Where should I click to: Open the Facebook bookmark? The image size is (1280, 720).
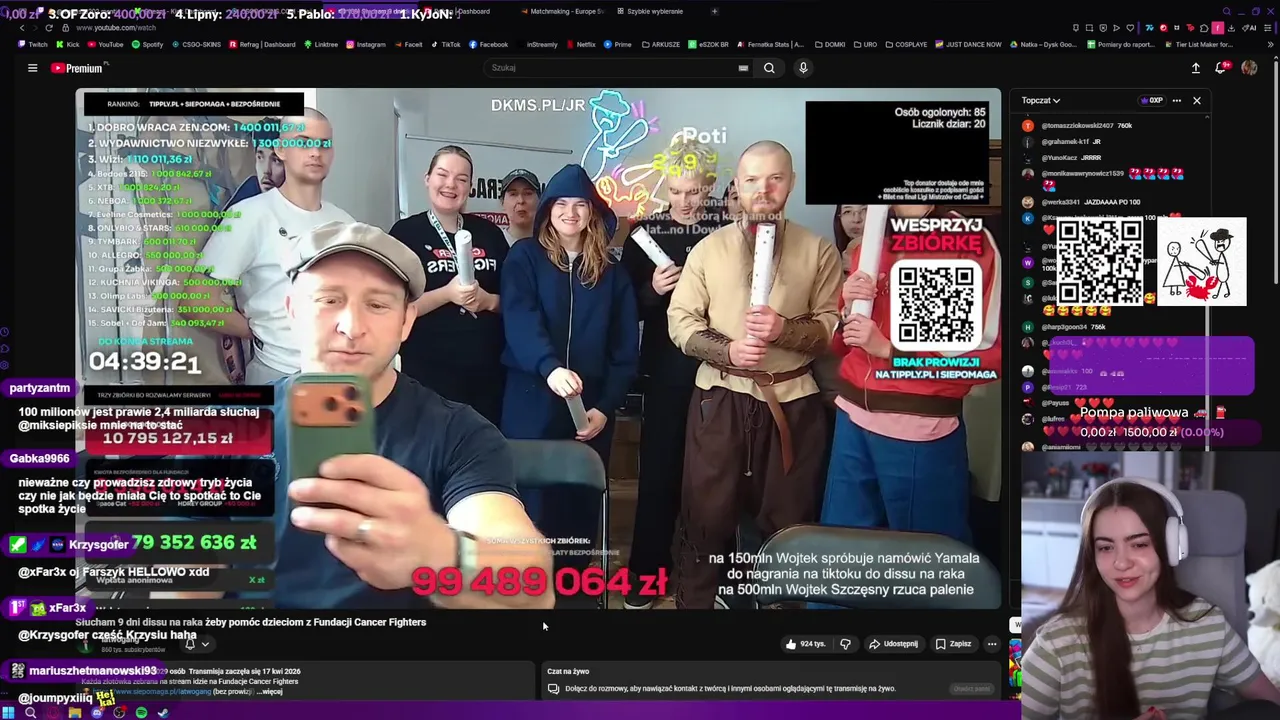[x=489, y=44]
